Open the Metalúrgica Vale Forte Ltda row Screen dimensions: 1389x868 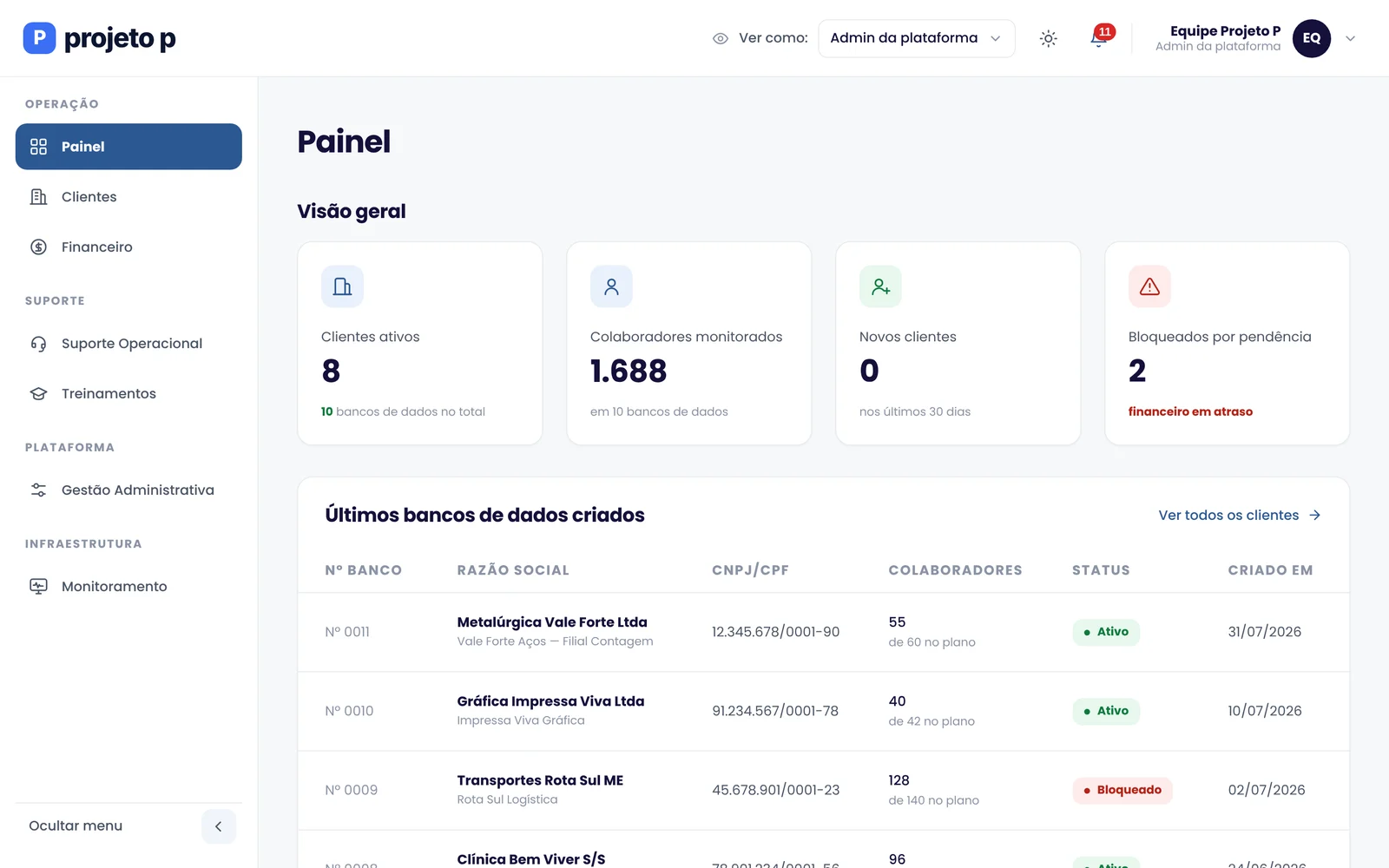pos(823,632)
